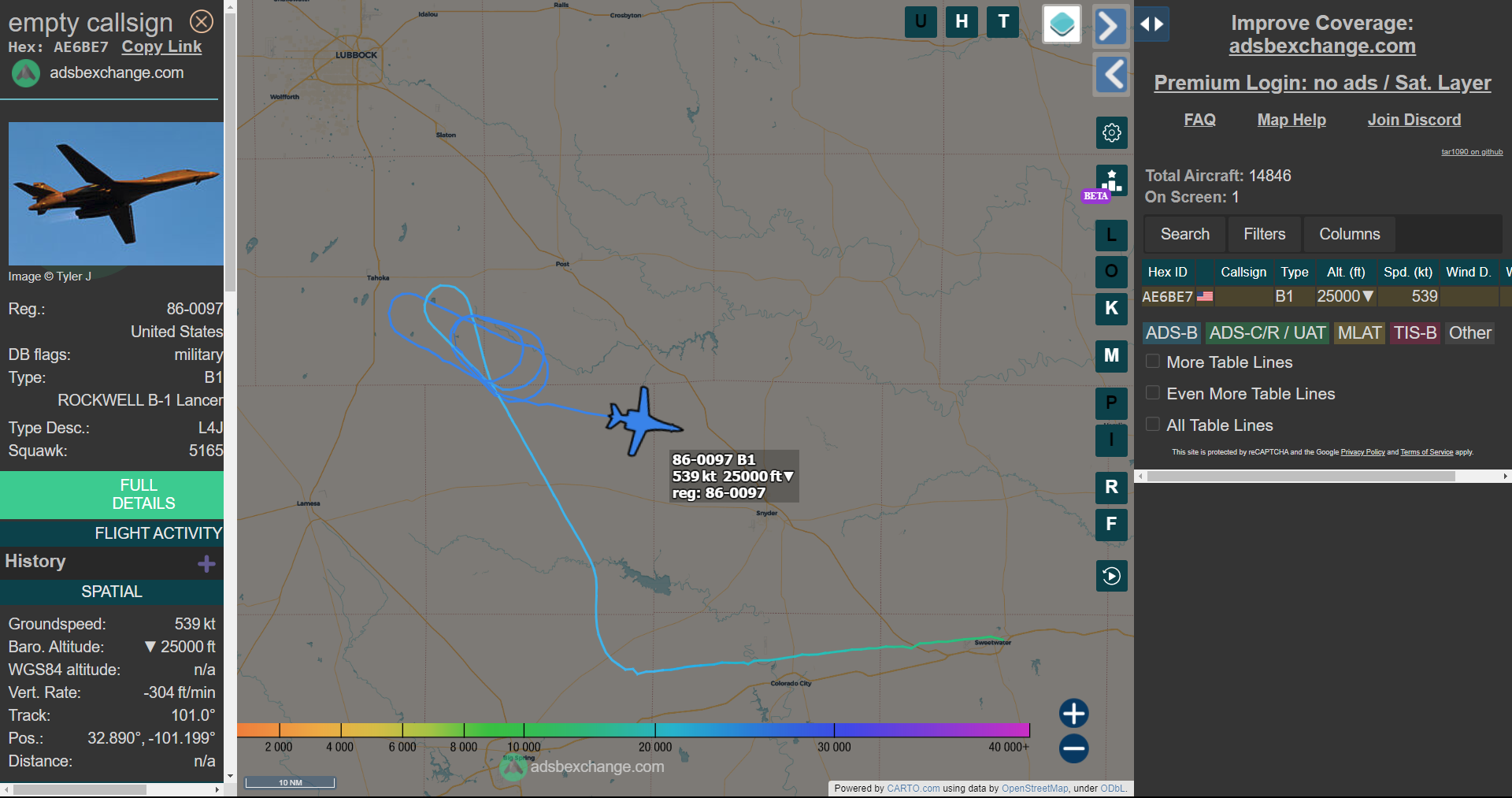Click the F map button

[1111, 525]
